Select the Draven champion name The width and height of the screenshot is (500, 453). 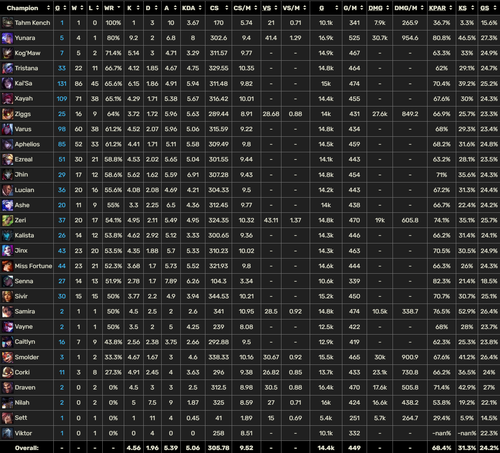click(25, 388)
